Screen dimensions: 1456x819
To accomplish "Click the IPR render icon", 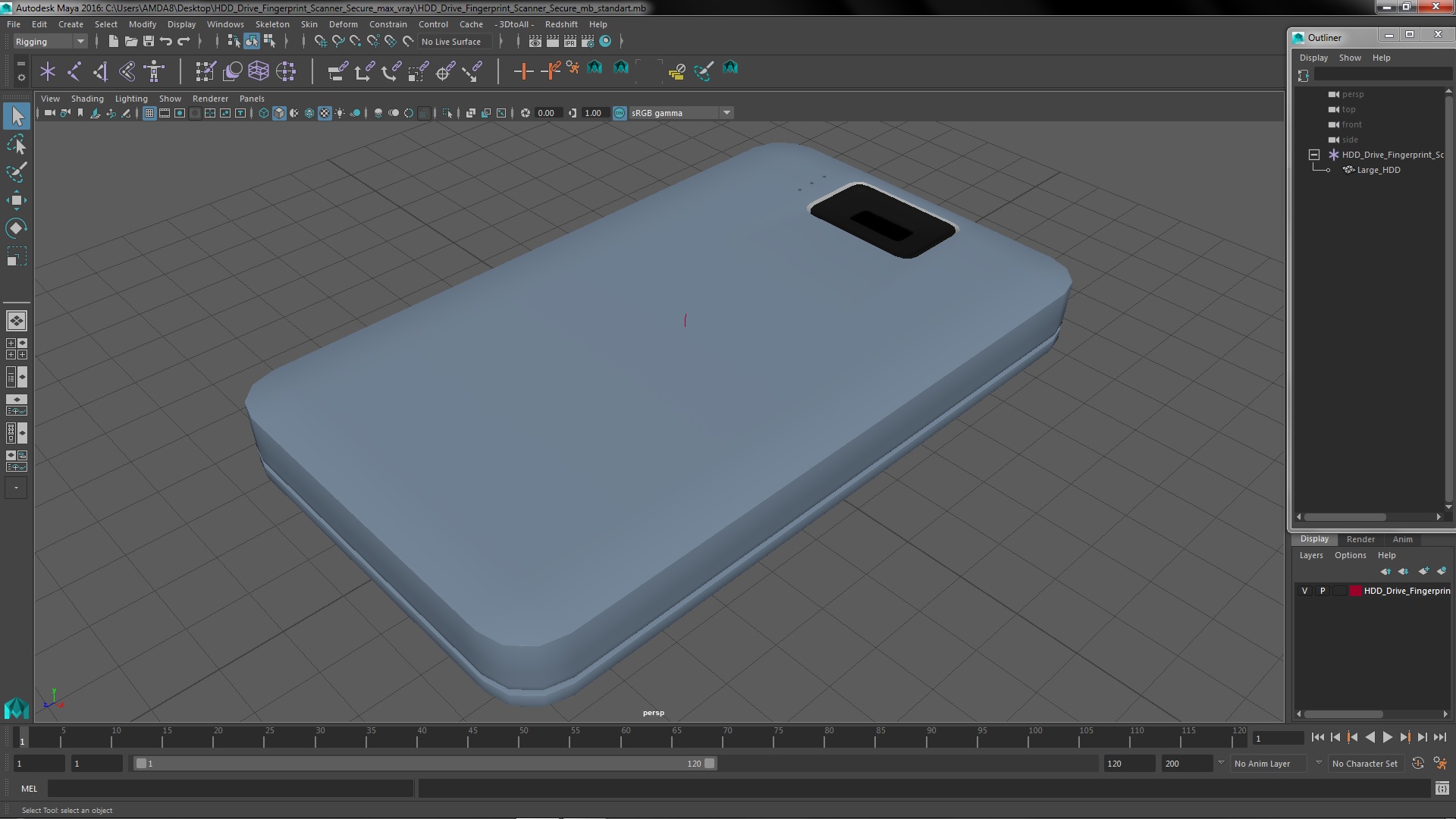I will [570, 41].
